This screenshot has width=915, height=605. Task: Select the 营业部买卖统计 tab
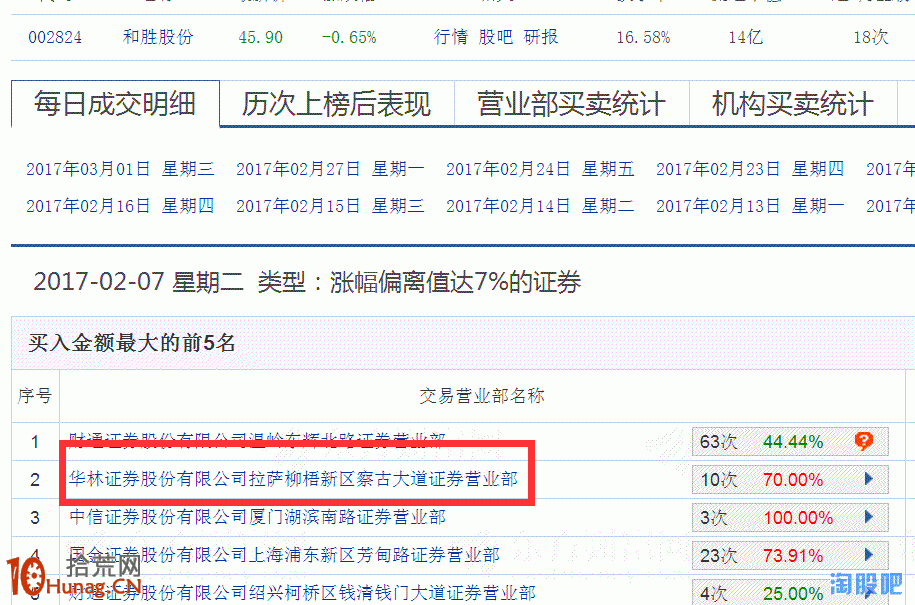pos(571,104)
